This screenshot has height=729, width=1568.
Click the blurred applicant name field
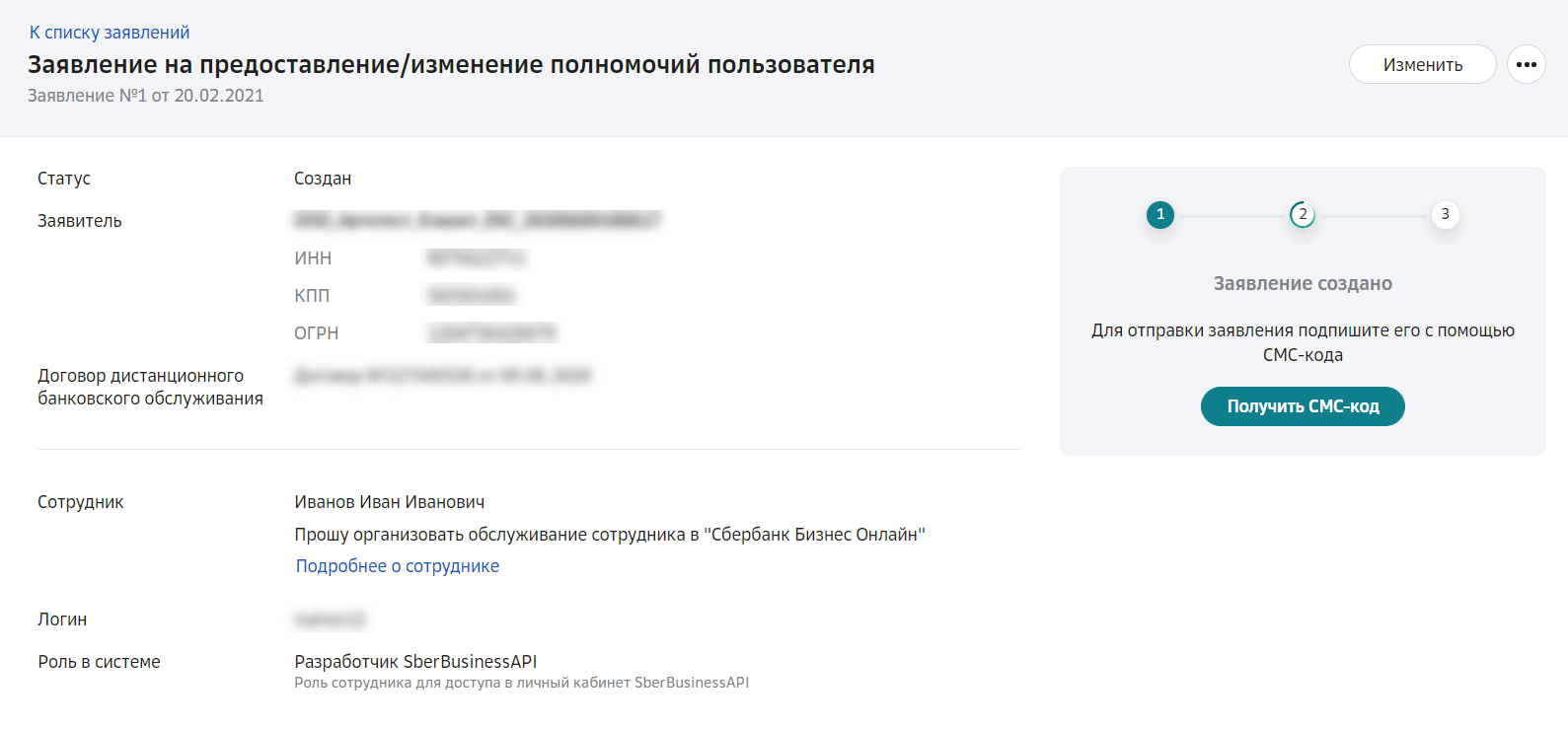478,220
